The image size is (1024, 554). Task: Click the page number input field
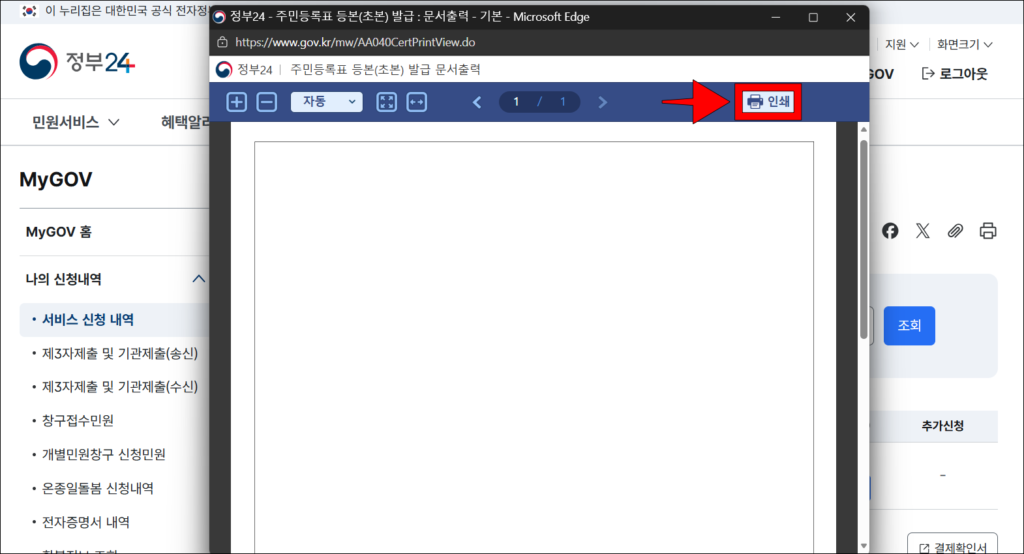517,102
